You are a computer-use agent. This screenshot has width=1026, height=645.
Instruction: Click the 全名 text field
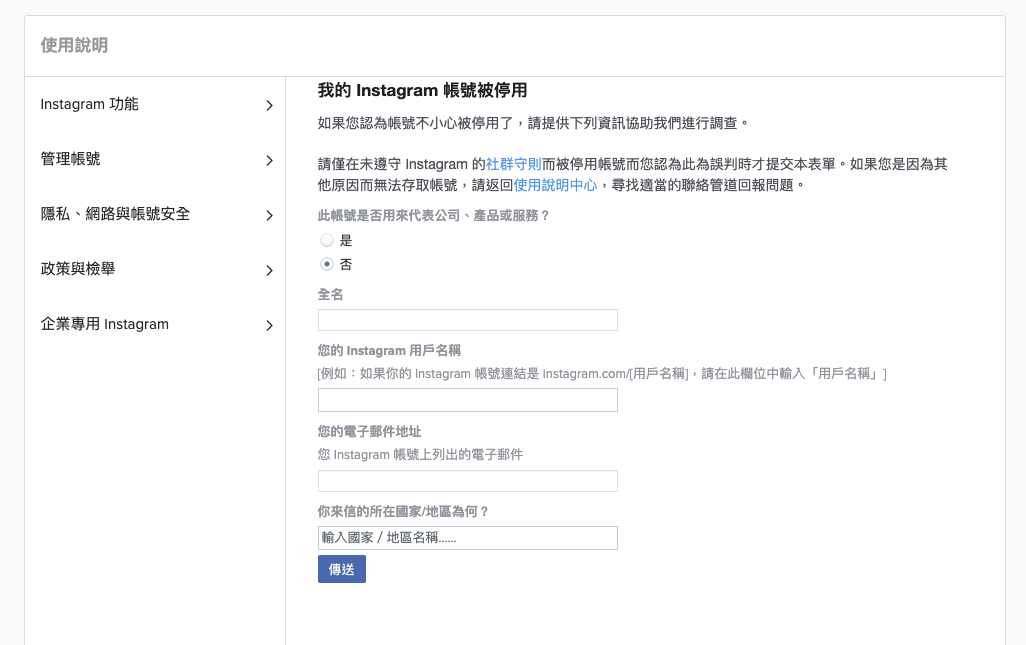pos(467,320)
